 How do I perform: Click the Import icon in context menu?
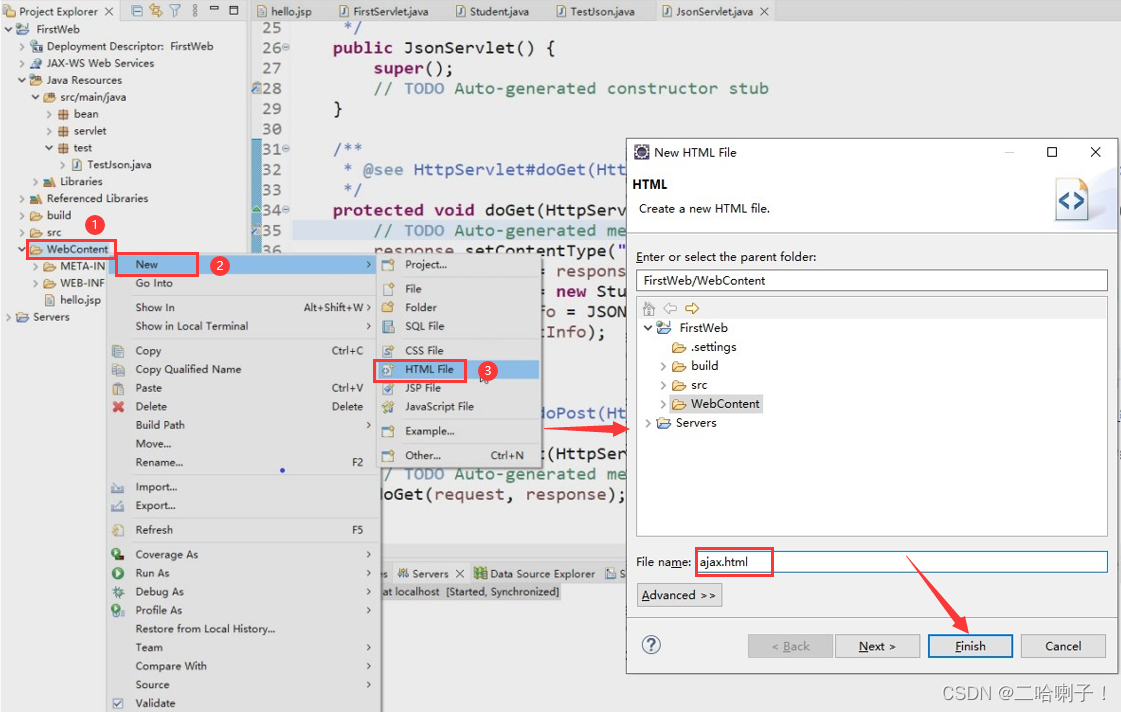coord(118,488)
